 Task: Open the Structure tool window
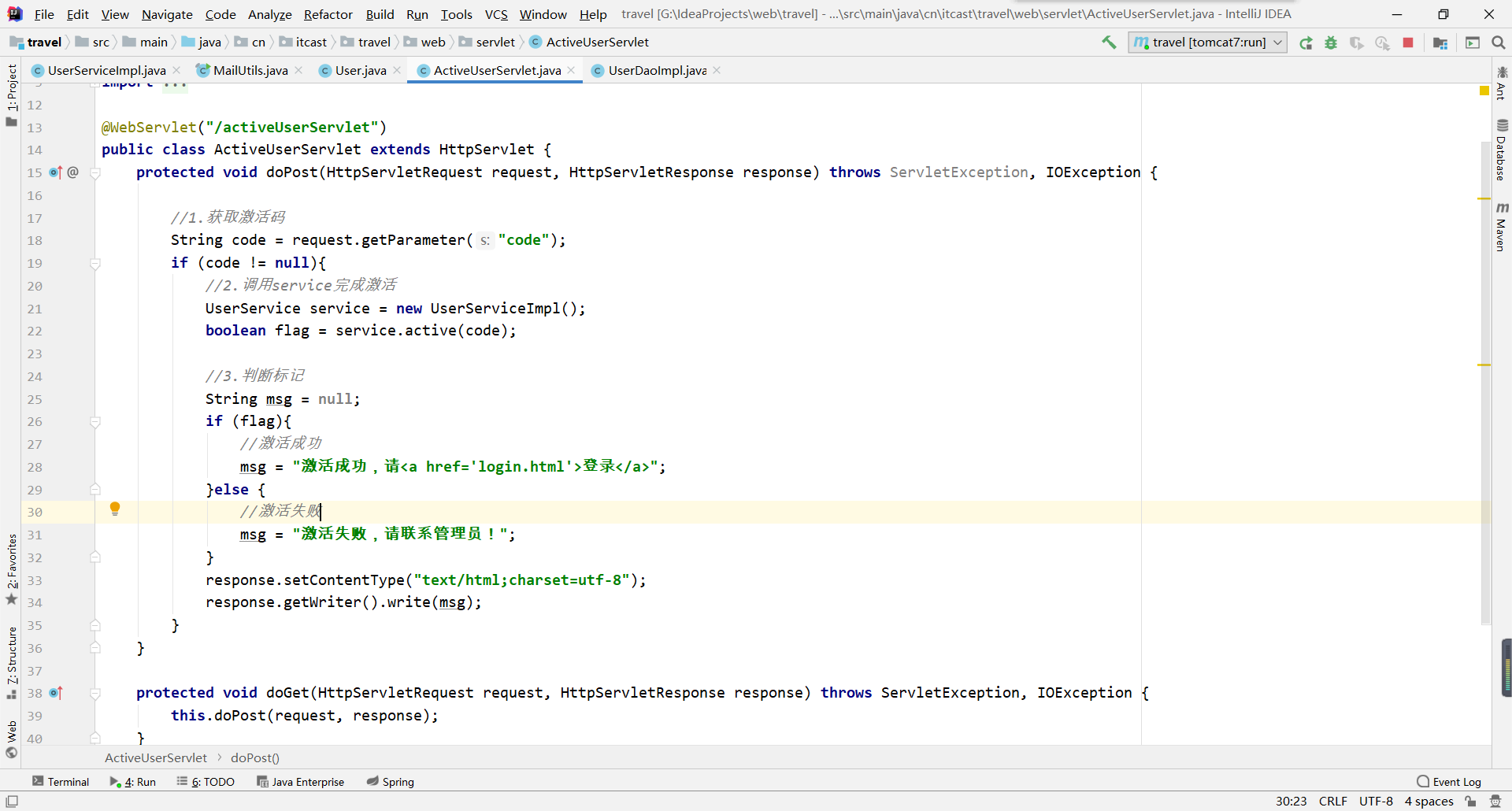click(11, 661)
